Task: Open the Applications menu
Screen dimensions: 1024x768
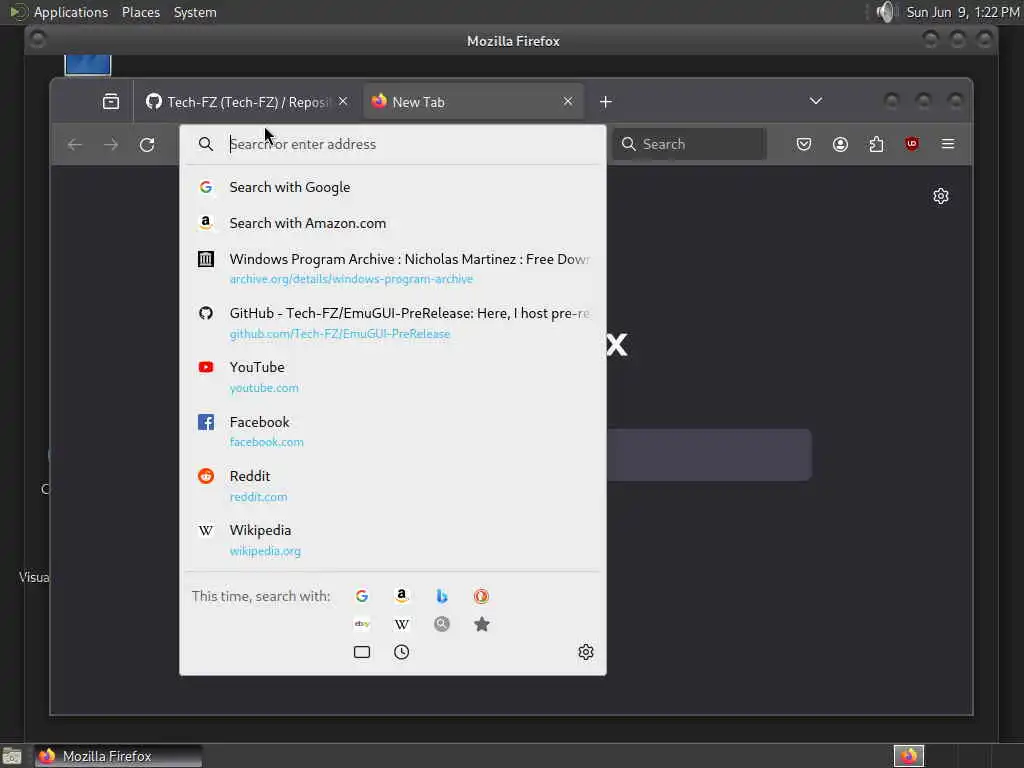Action: tap(71, 12)
